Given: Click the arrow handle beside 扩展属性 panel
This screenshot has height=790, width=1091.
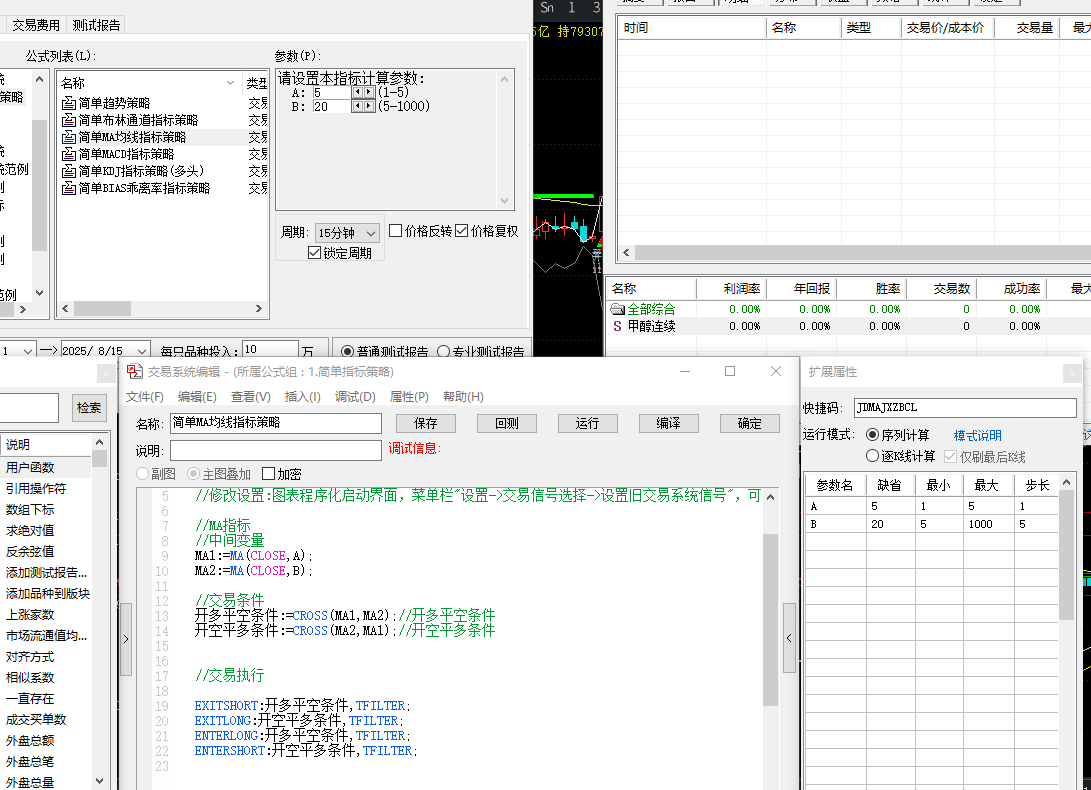Looking at the screenshot, I should 789,638.
